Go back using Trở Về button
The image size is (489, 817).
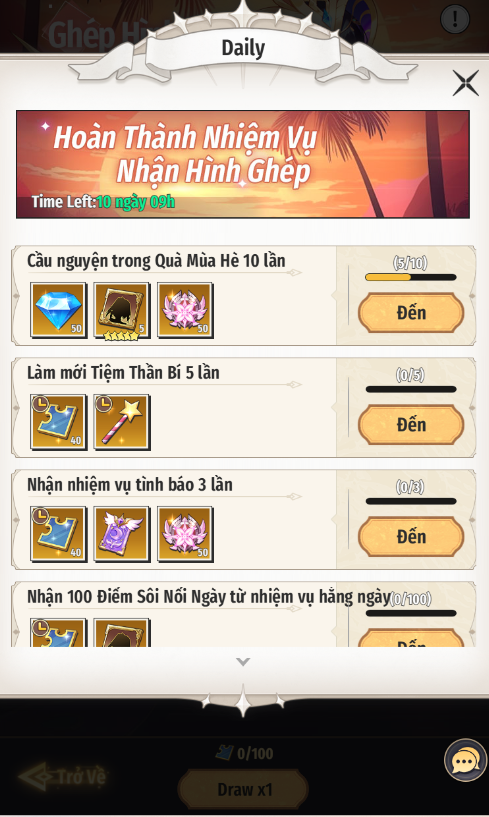63,777
